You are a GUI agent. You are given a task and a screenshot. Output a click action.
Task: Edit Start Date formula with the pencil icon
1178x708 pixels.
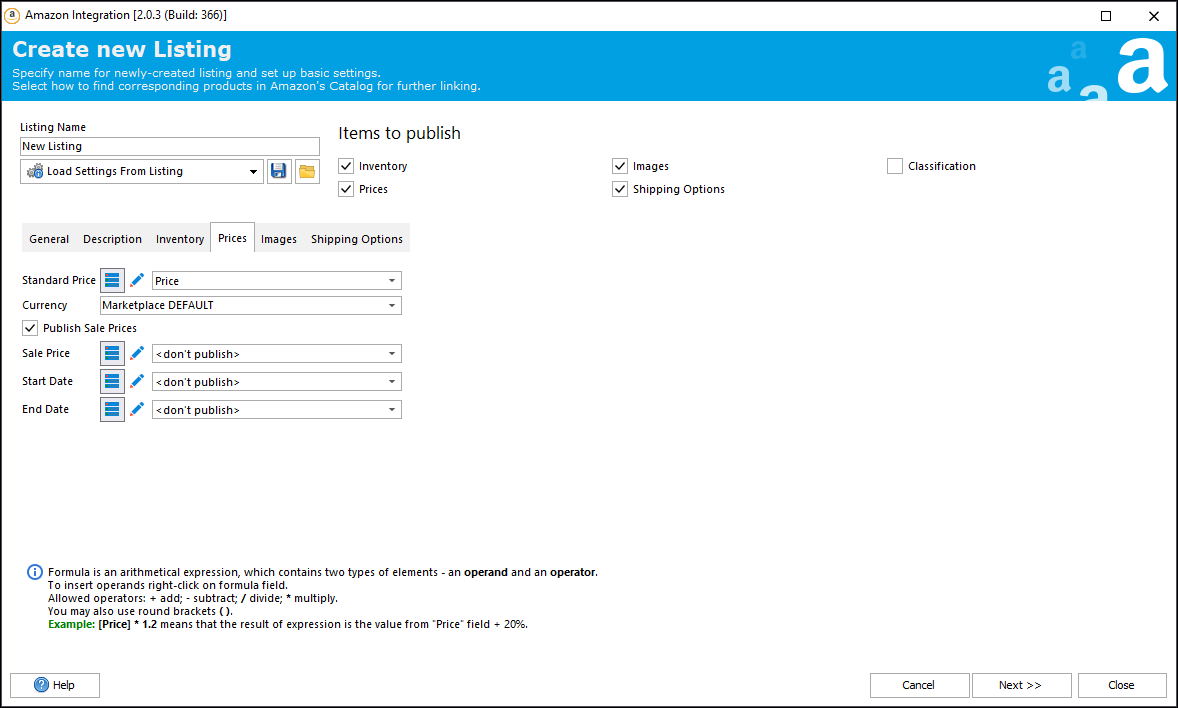coord(137,381)
